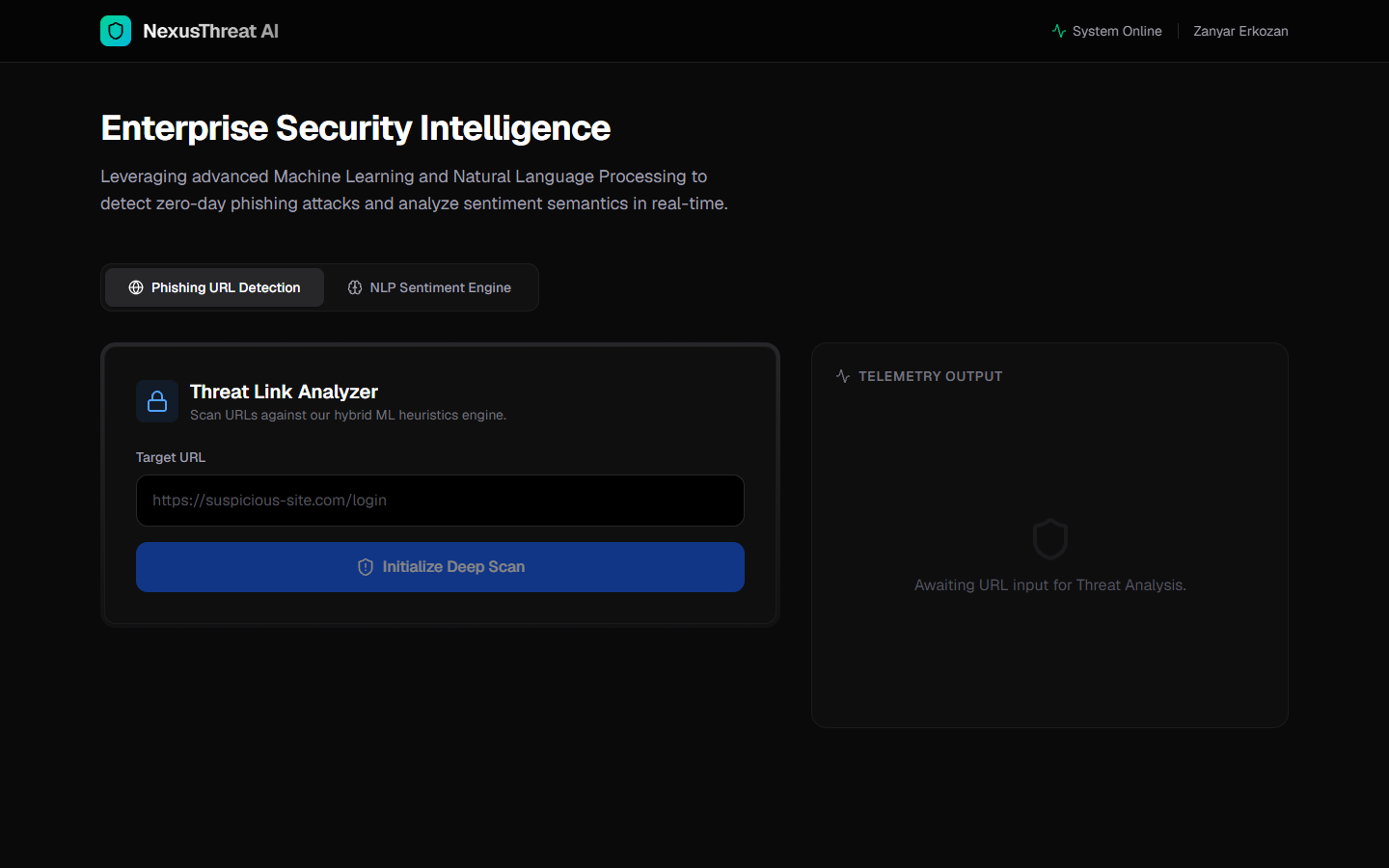The image size is (1389, 868).
Task: Click the Threat Link Analyzer title
Action: click(x=284, y=392)
